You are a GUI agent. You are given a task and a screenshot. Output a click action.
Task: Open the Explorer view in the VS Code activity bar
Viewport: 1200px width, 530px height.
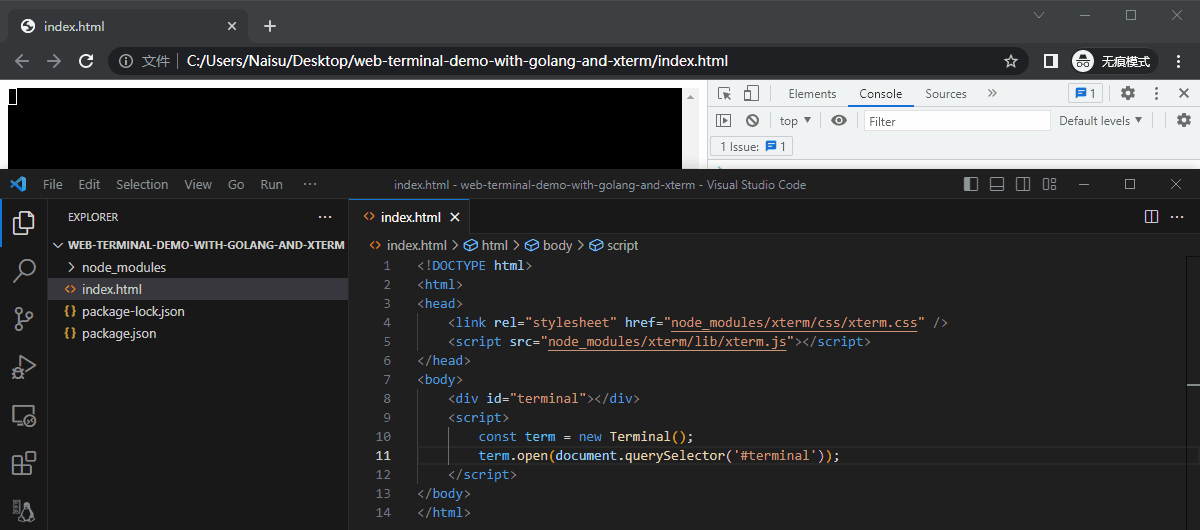(x=24, y=223)
